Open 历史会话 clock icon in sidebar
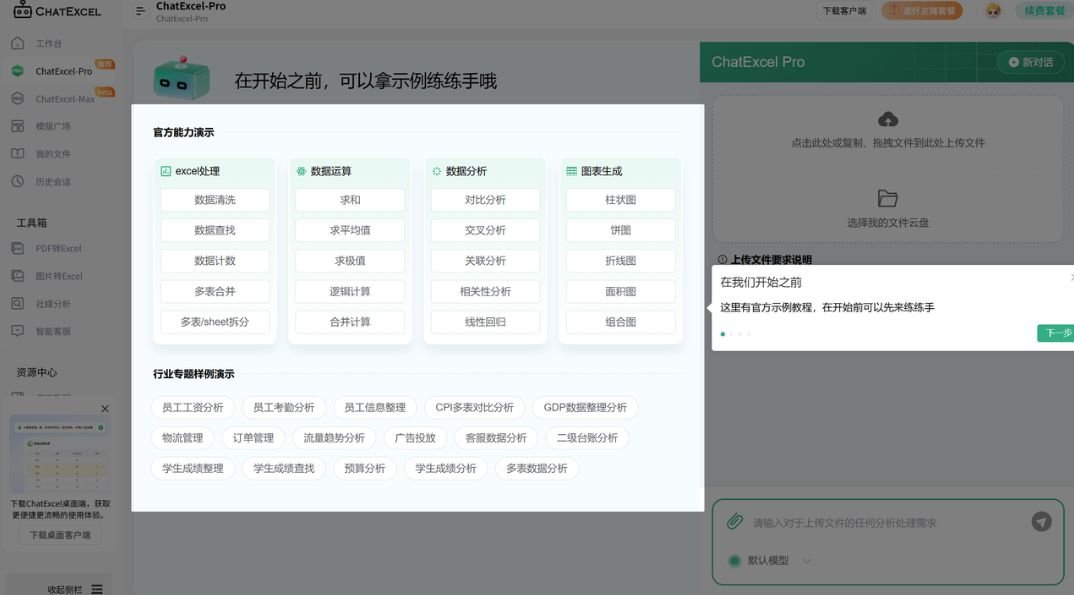Viewport: 1074px width, 595px height. [17, 182]
